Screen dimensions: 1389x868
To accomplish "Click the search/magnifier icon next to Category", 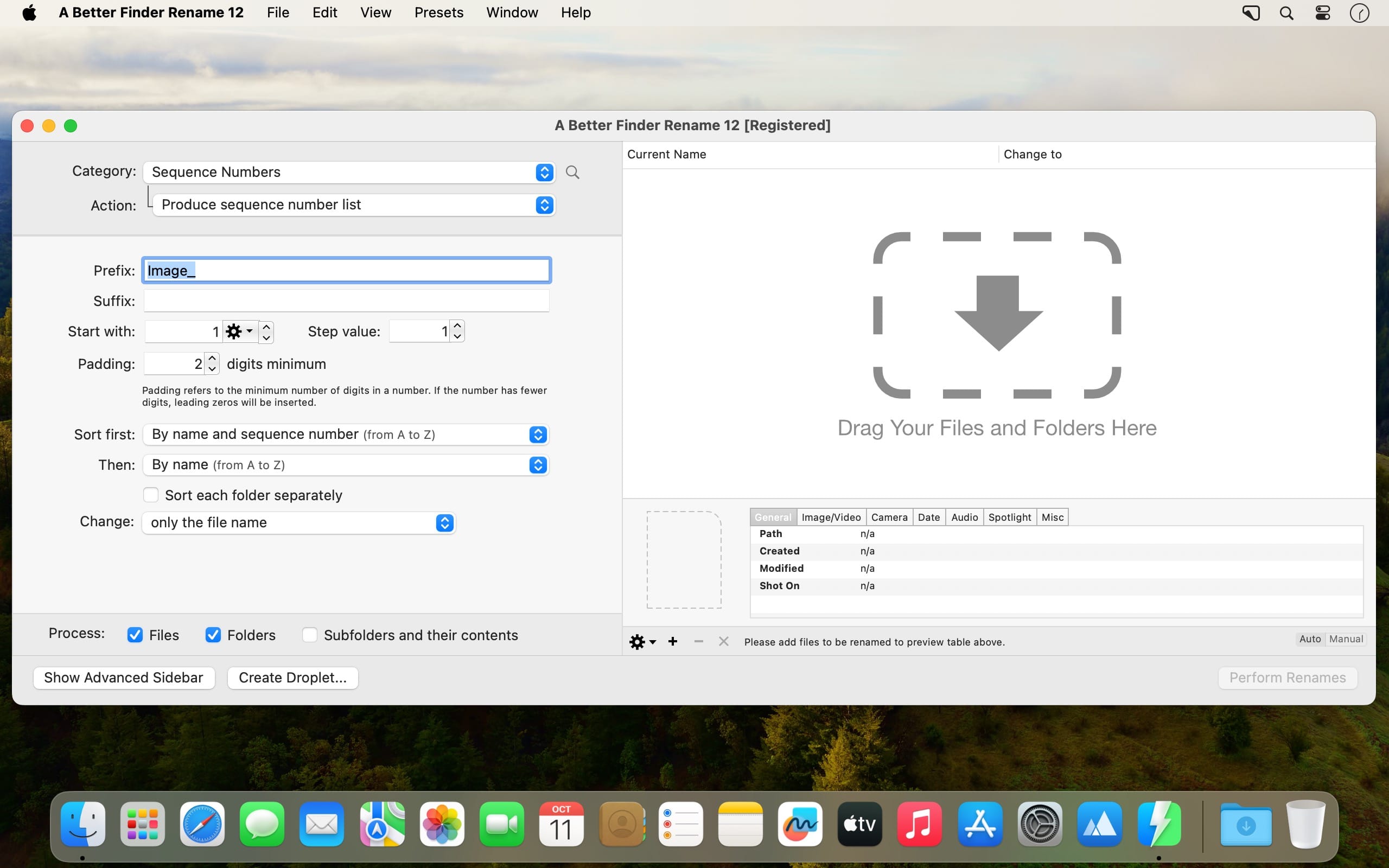I will pos(572,172).
